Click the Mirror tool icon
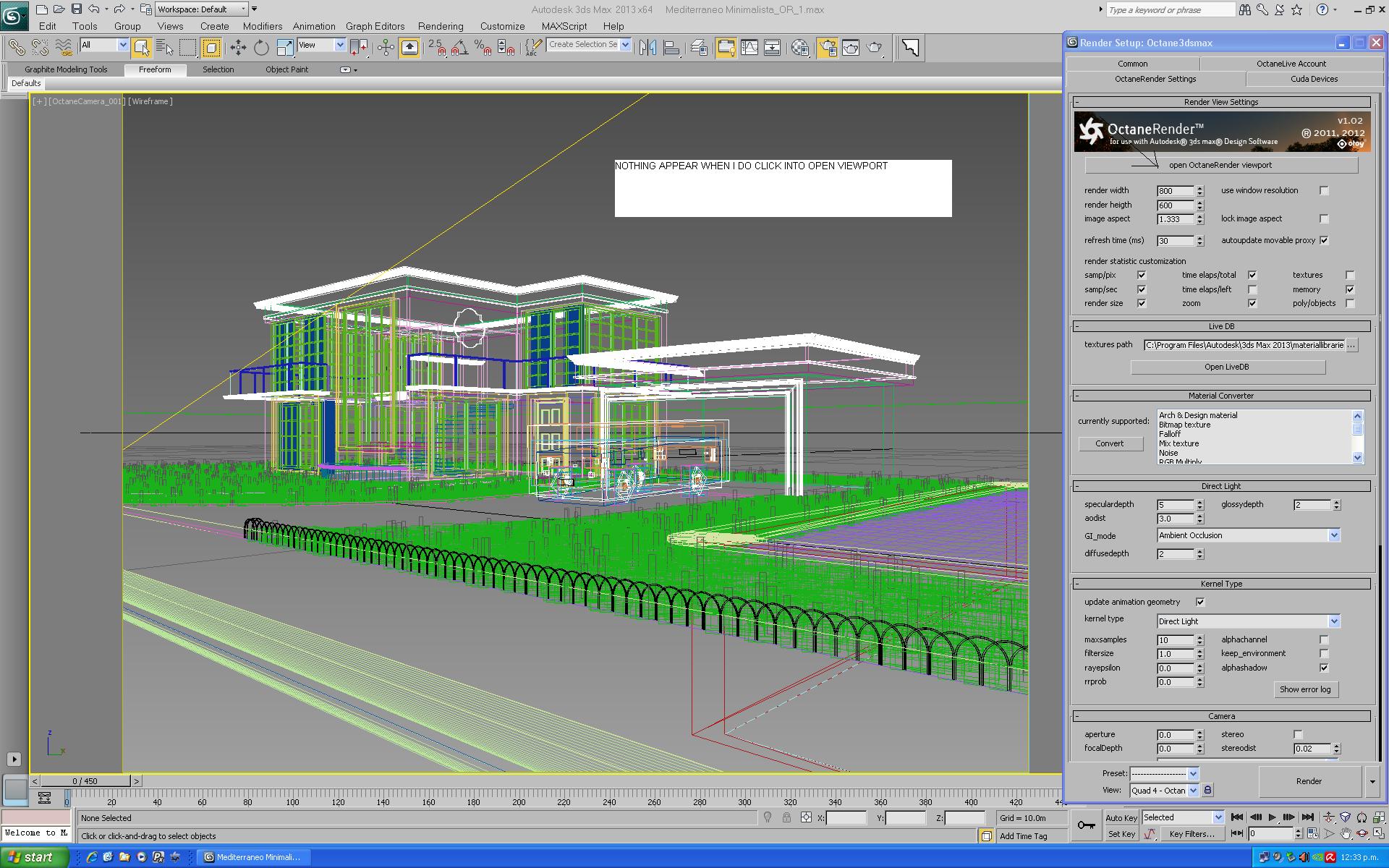 click(x=647, y=48)
